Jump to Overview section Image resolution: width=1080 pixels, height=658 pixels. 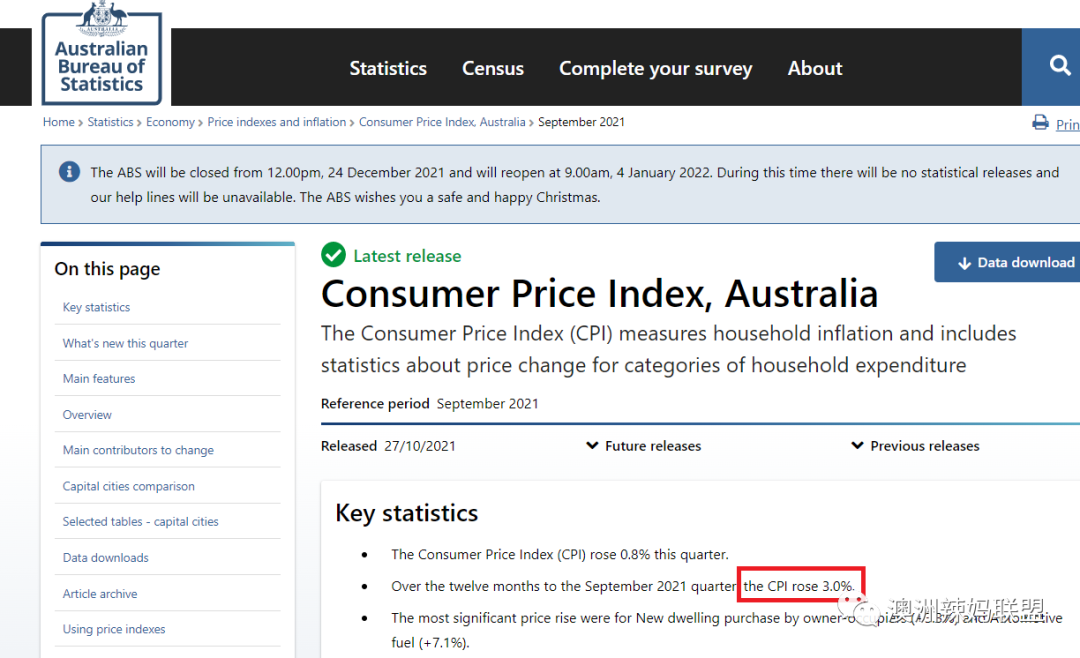point(87,415)
